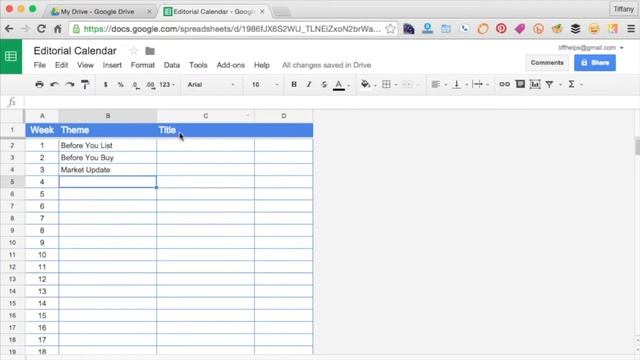Open the Edit menu

61,65
